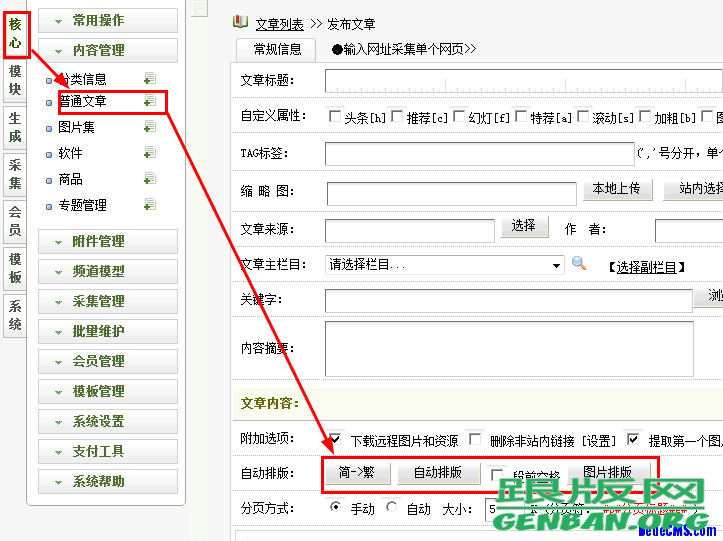Open 图片集 in the sidebar
The width and height of the screenshot is (723, 541).
77,127
